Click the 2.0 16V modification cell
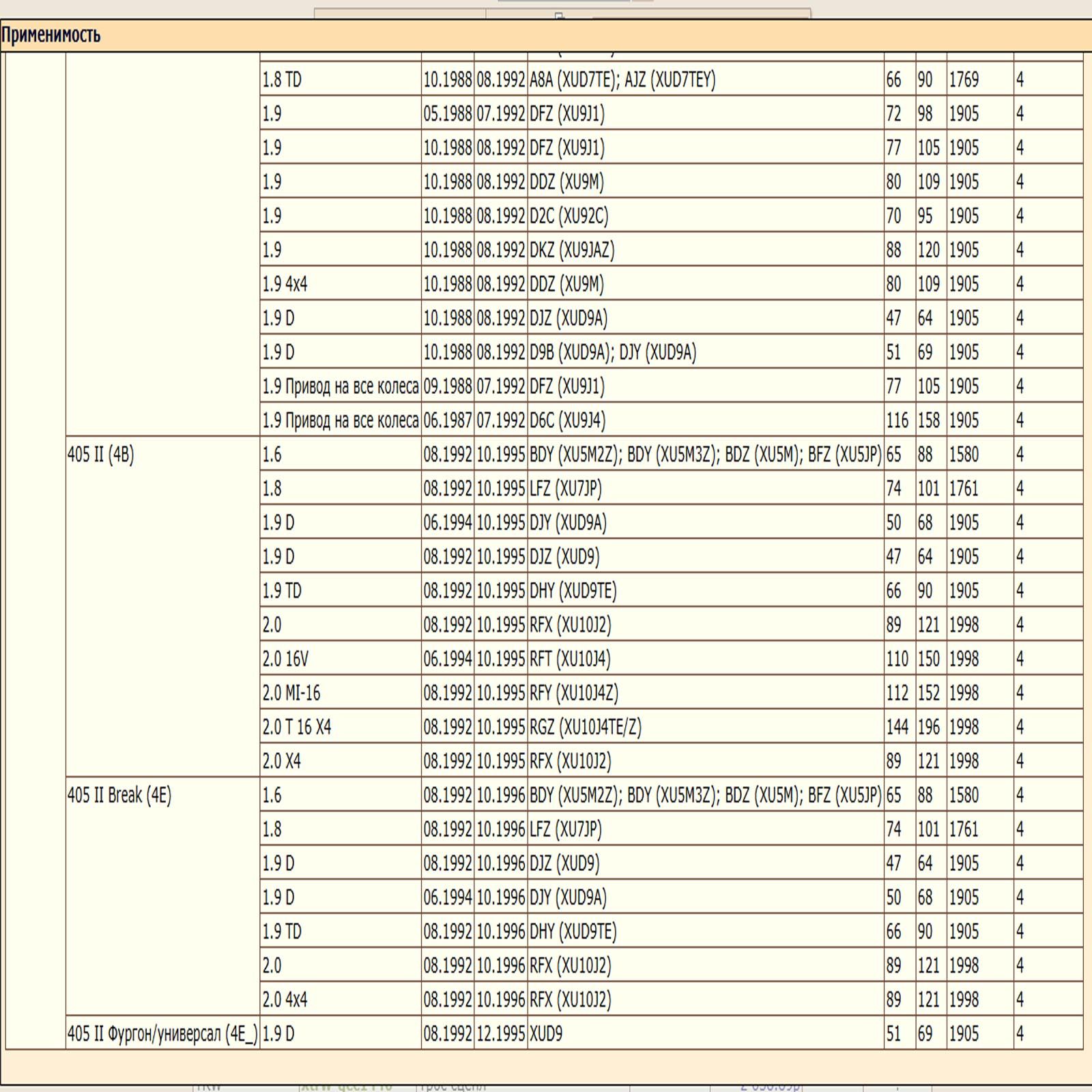1092x1092 pixels. 285,659
